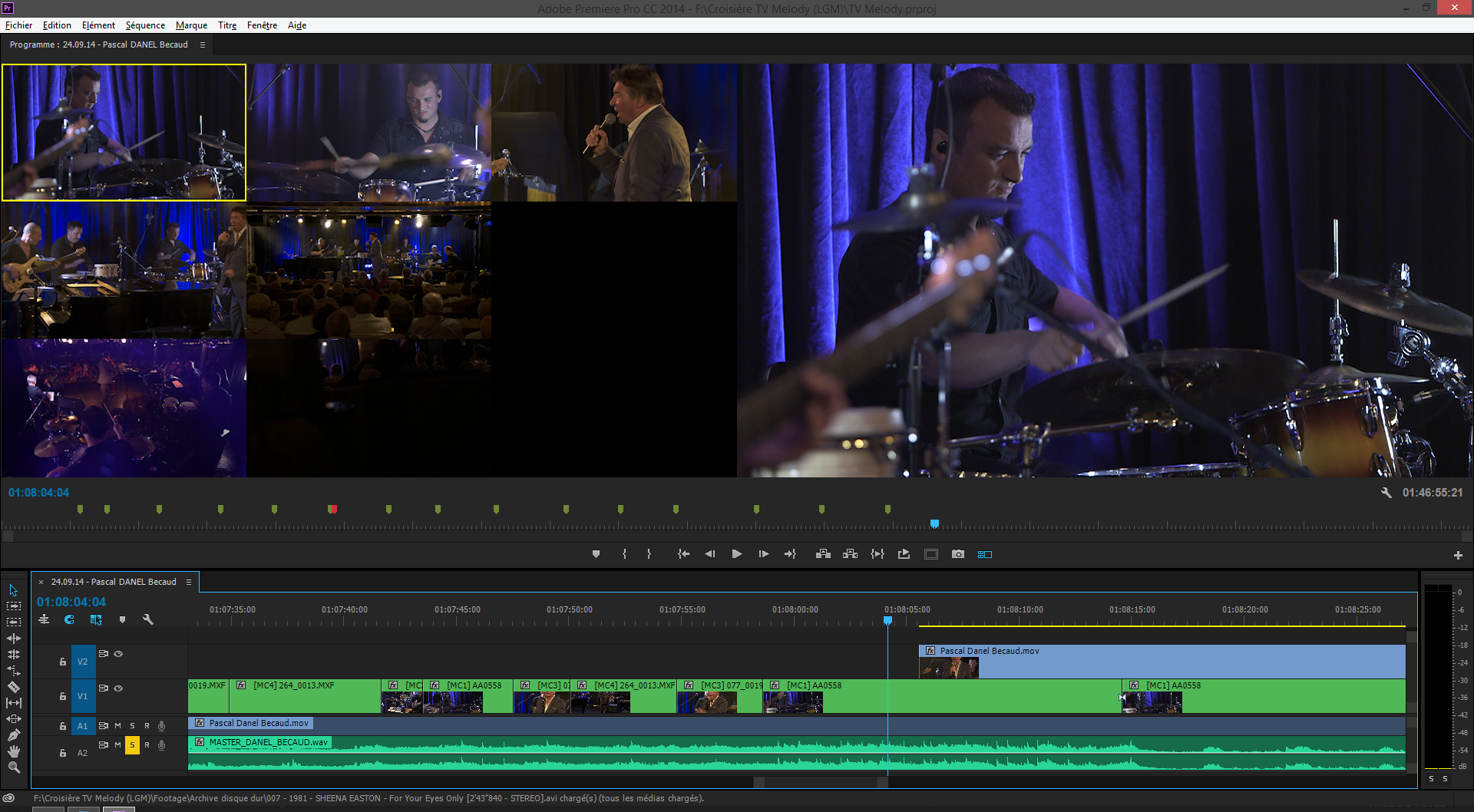
Task: Play video In to Out
Action: coord(877,554)
